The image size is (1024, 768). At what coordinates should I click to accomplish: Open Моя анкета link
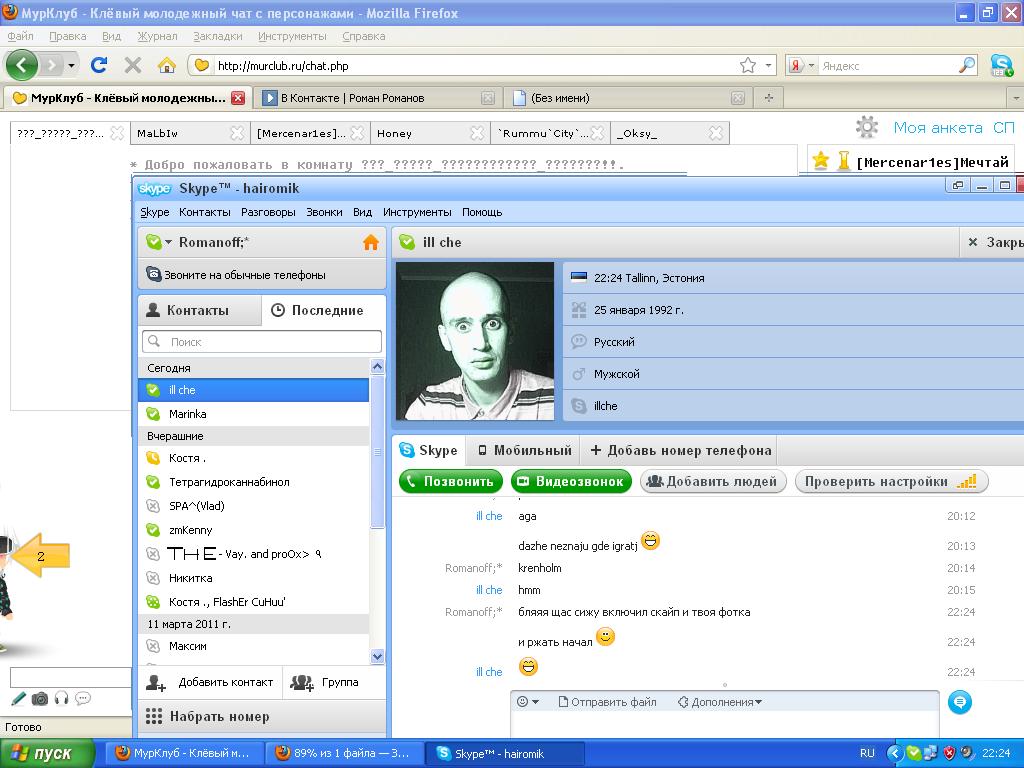[938, 127]
